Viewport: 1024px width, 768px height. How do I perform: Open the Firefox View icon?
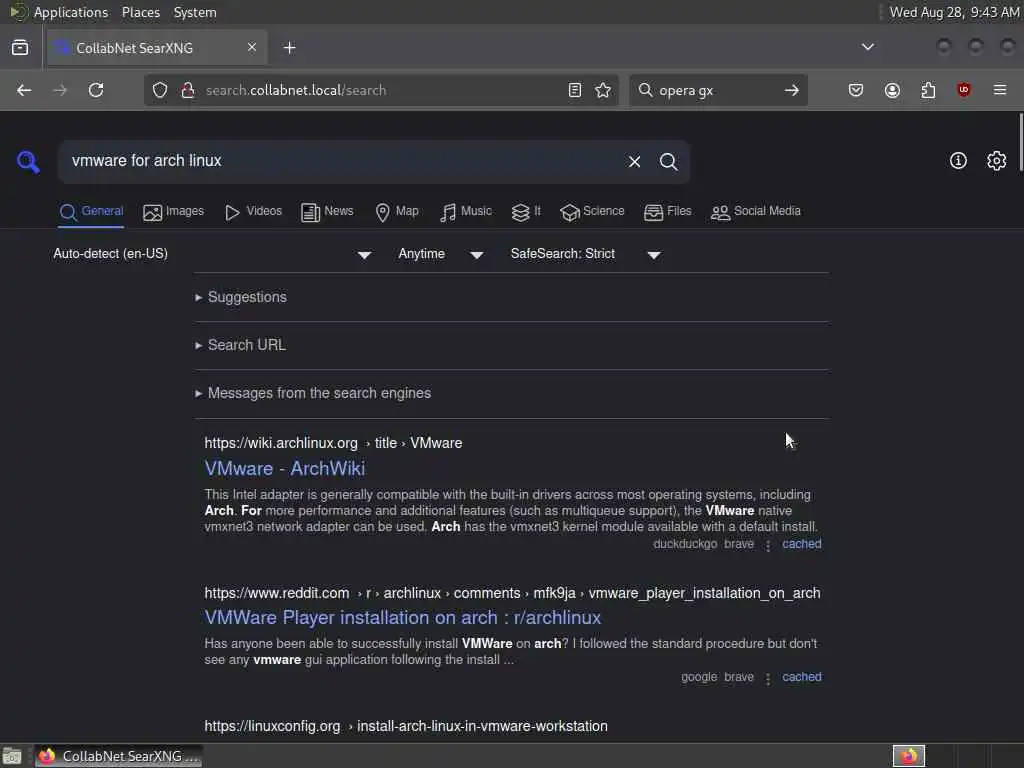[20, 48]
